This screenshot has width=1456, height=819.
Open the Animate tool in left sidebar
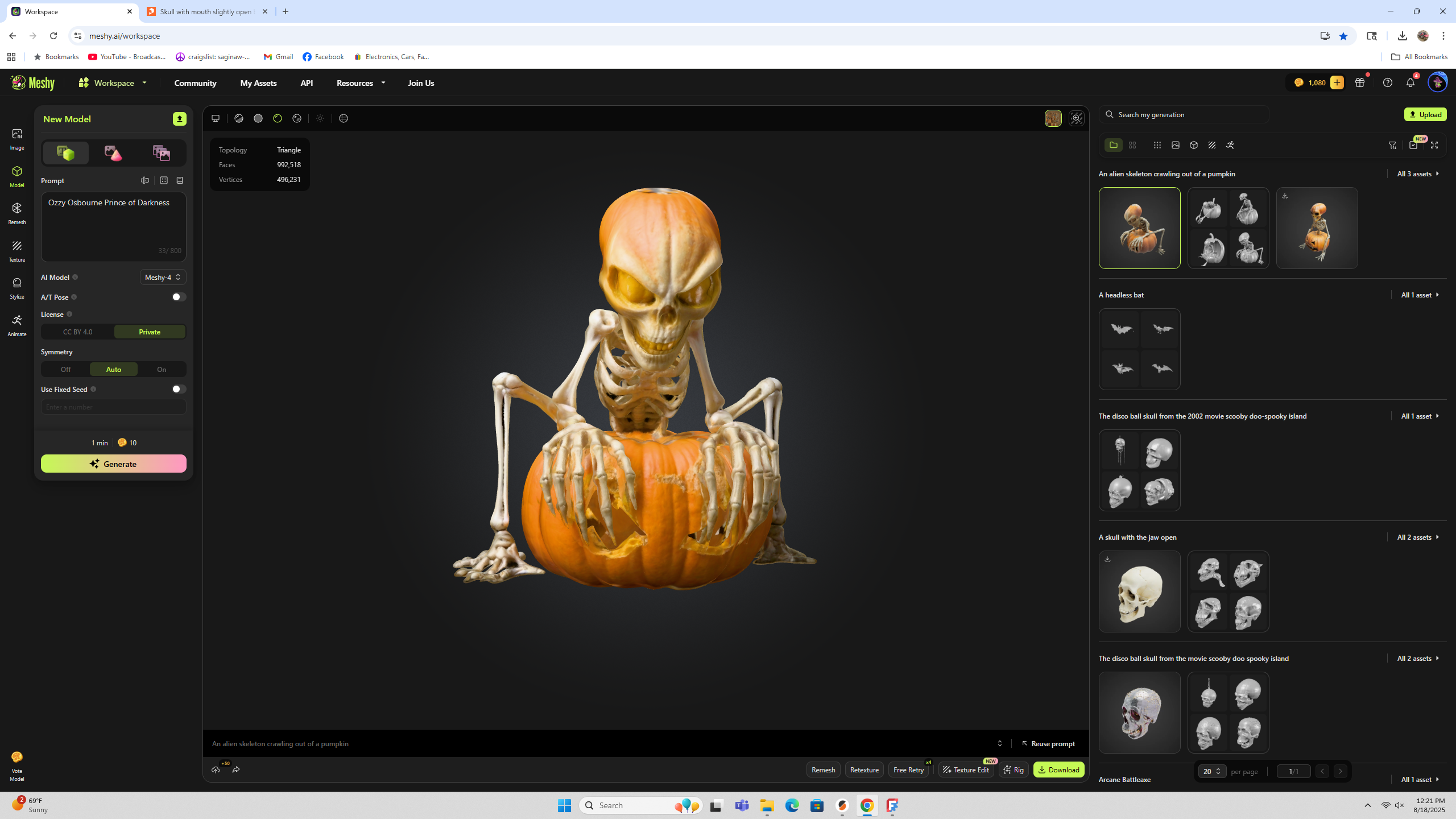(17, 325)
